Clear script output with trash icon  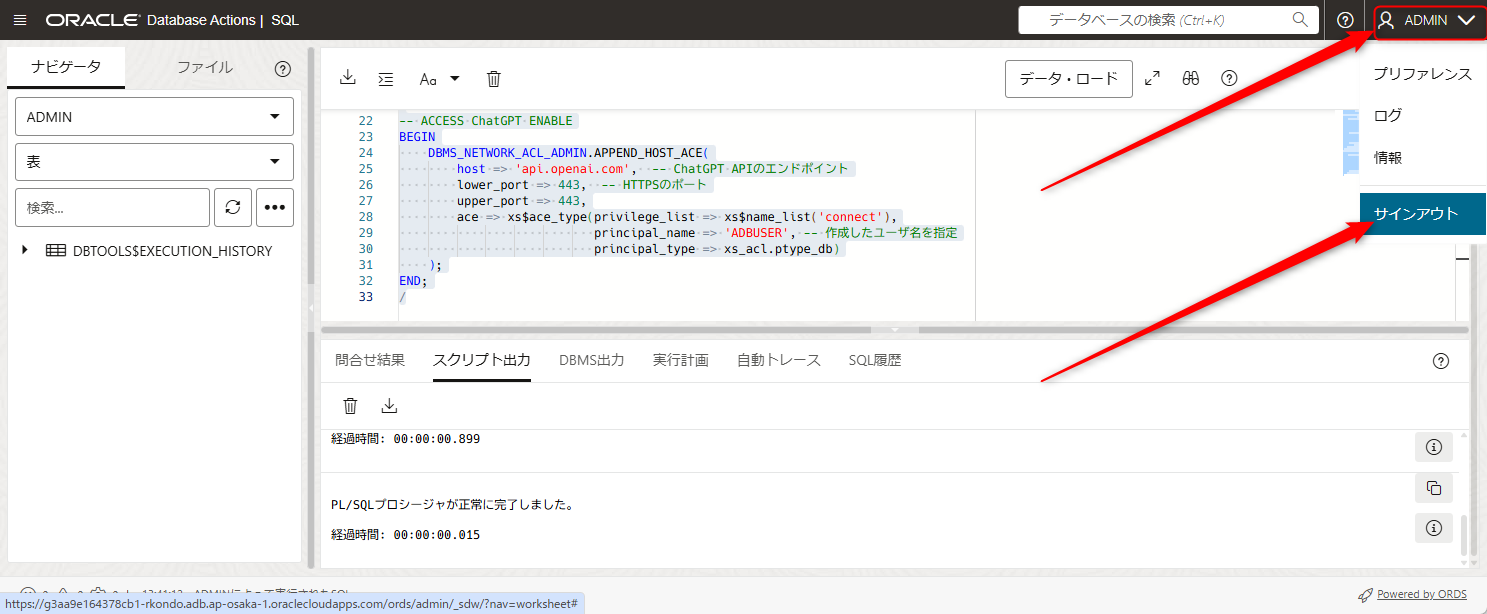click(350, 405)
